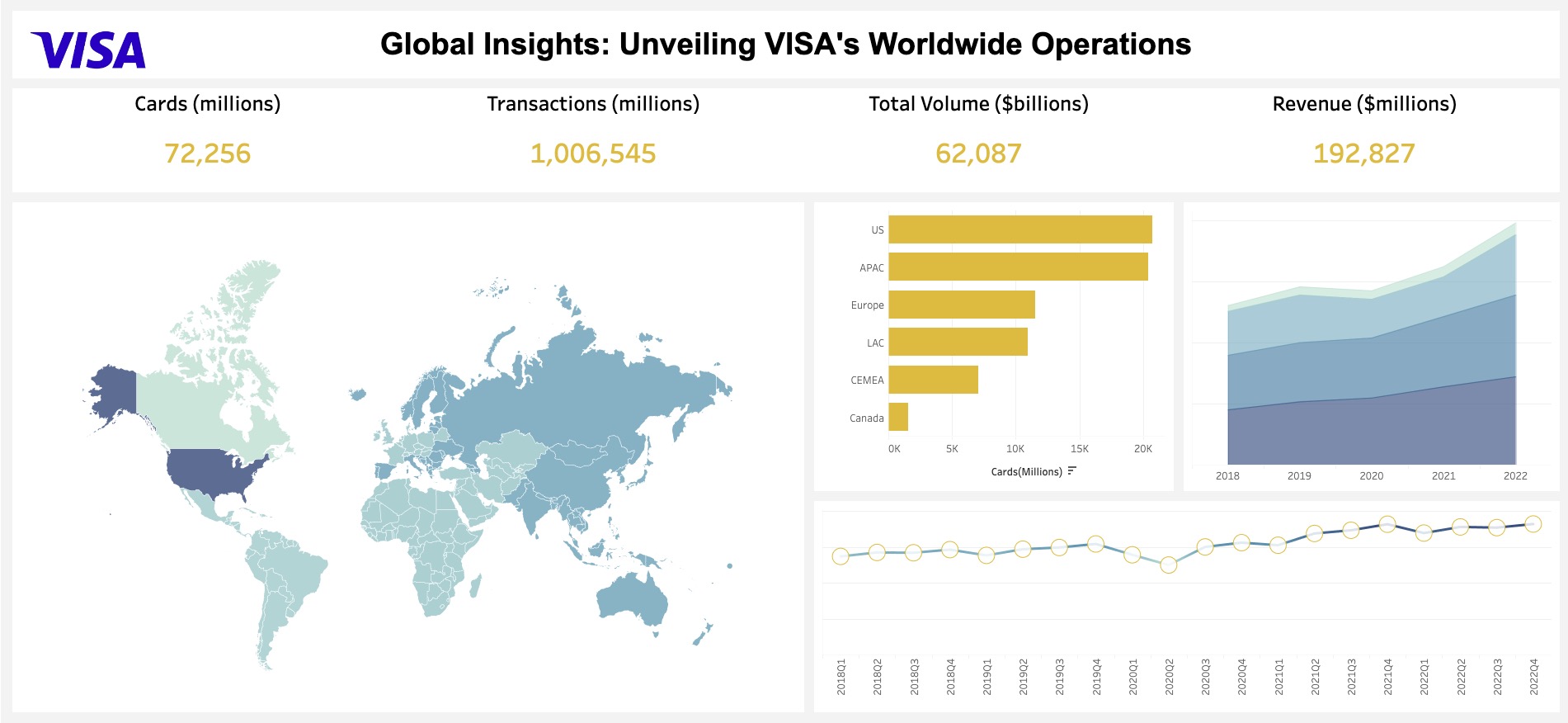Select the CEMEA bar in the bar chart
The height and width of the screenshot is (723, 1568).
click(934, 380)
